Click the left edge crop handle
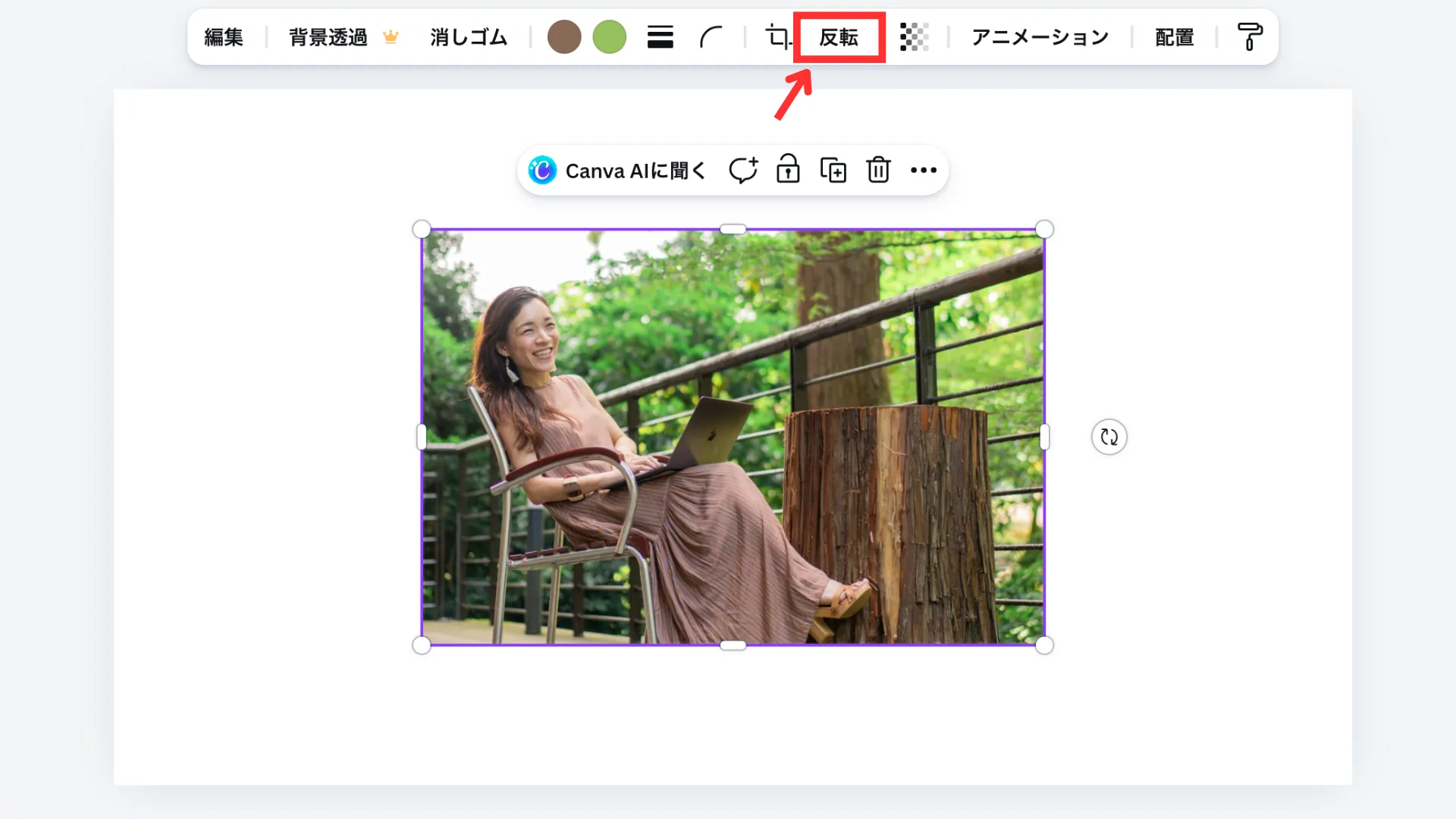1456x819 pixels. (422, 437)
